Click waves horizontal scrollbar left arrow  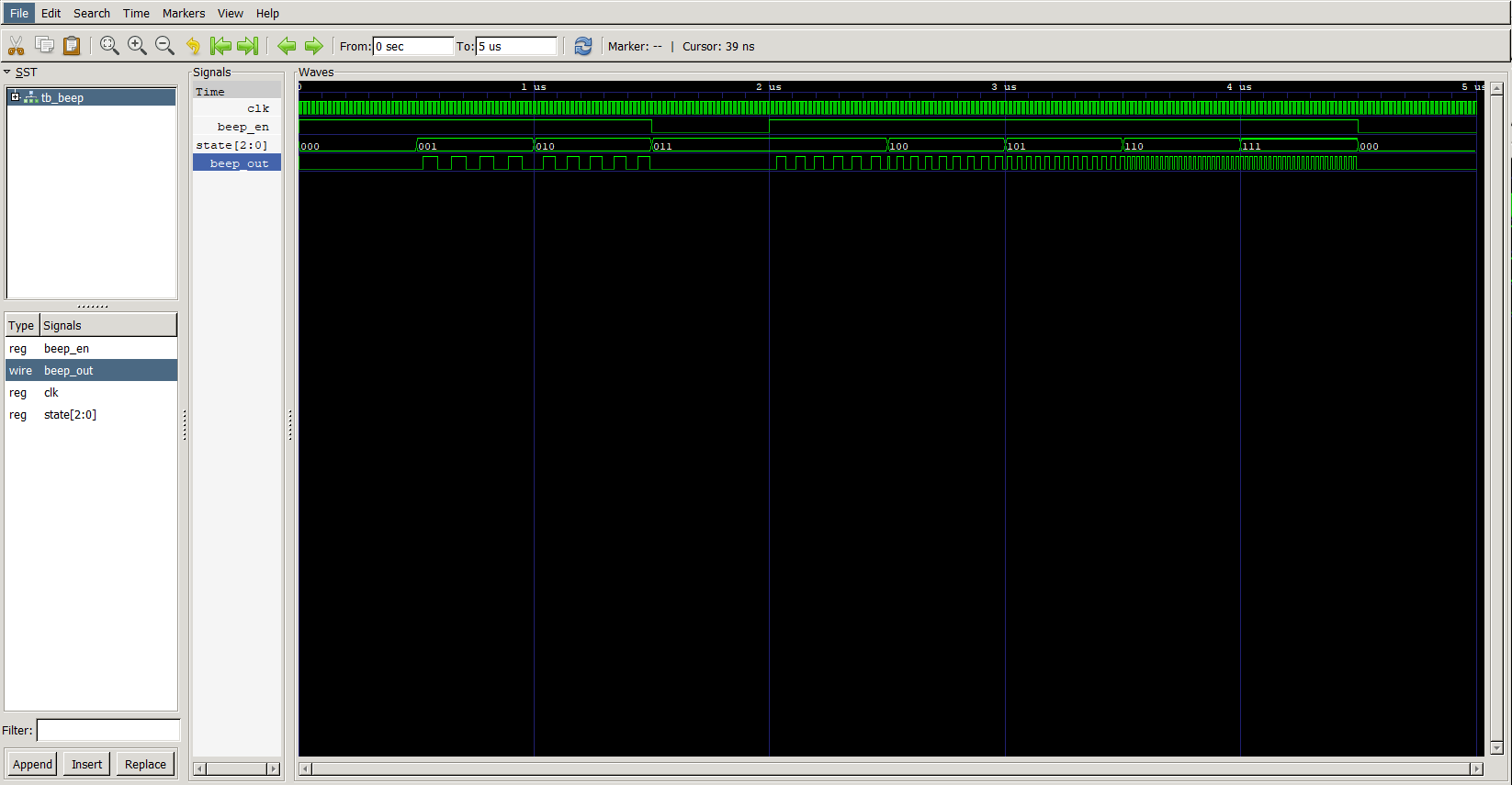306,768
